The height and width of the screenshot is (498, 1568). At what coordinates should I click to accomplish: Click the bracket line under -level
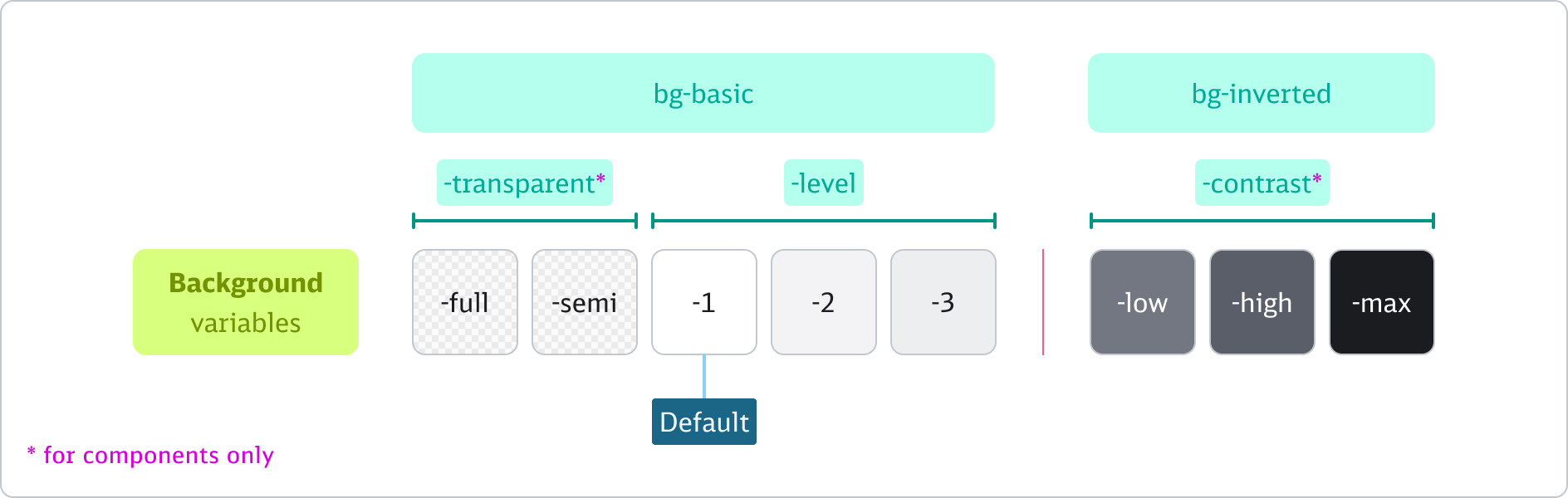[824, 221]
